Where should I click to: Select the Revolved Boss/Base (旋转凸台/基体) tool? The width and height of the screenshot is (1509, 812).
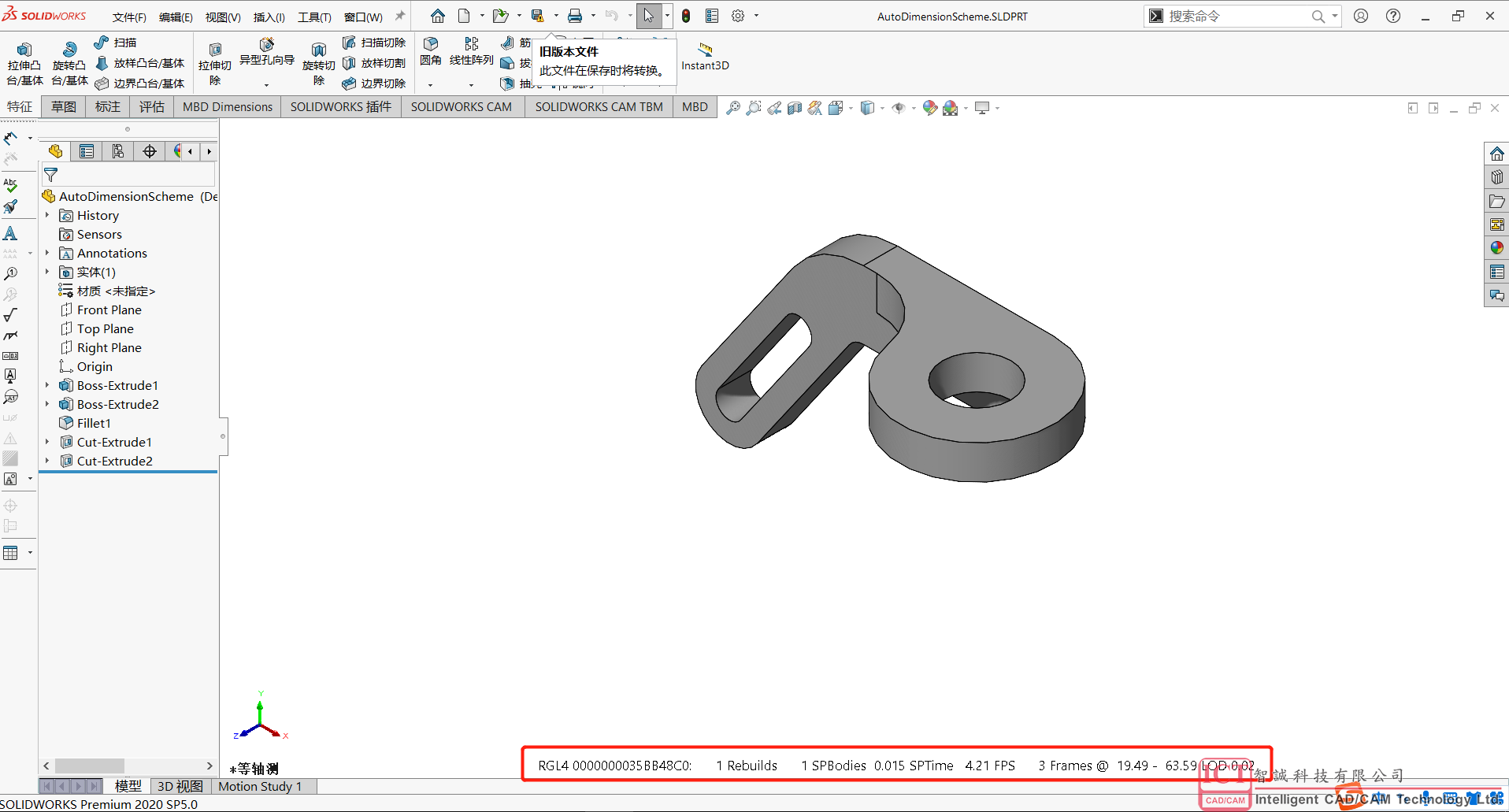click(x=69, y=63)
